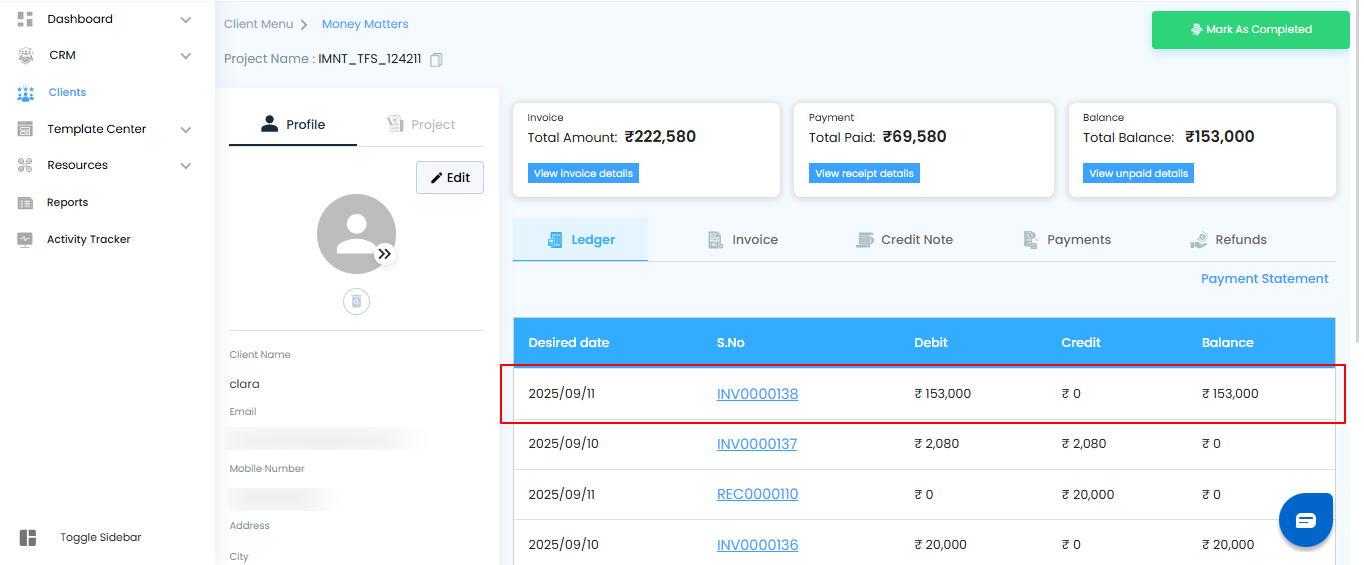Click the Balance column header
This screenshot has height=565, width=1364.
click(1228, 342)
